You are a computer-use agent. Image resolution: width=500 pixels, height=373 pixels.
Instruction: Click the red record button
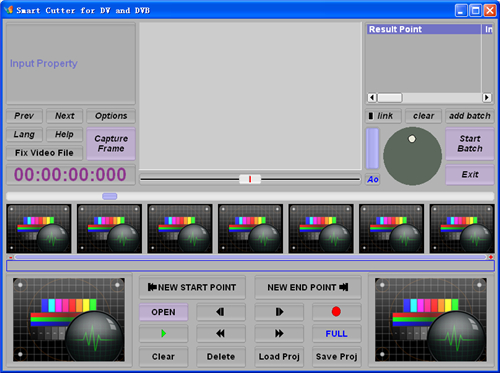336,312
